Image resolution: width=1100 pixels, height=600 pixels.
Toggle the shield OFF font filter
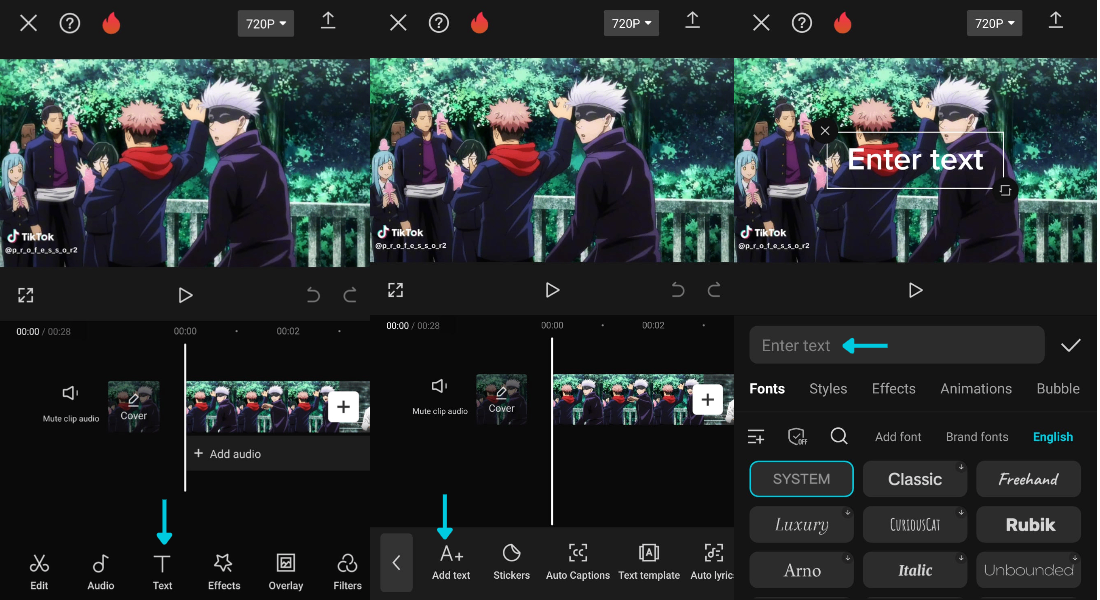coord(797,436)
